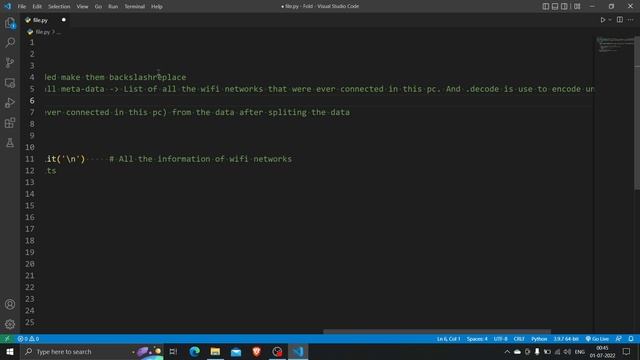Show errors and warnings in Problems panel

(x=28, y=339)
